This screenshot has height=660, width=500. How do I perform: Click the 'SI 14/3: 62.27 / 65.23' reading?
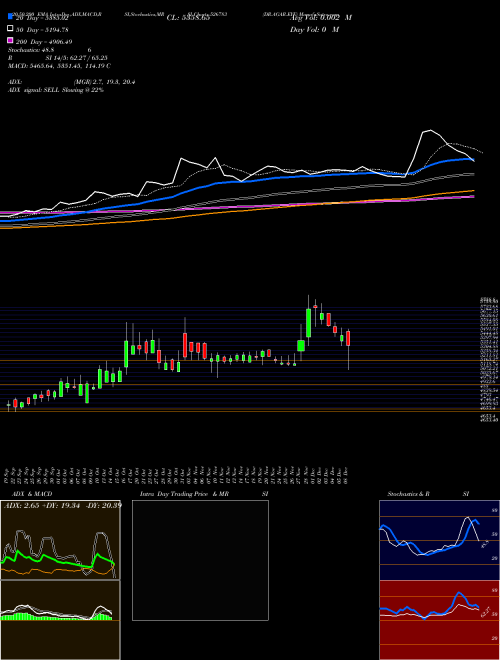(77, 58)
